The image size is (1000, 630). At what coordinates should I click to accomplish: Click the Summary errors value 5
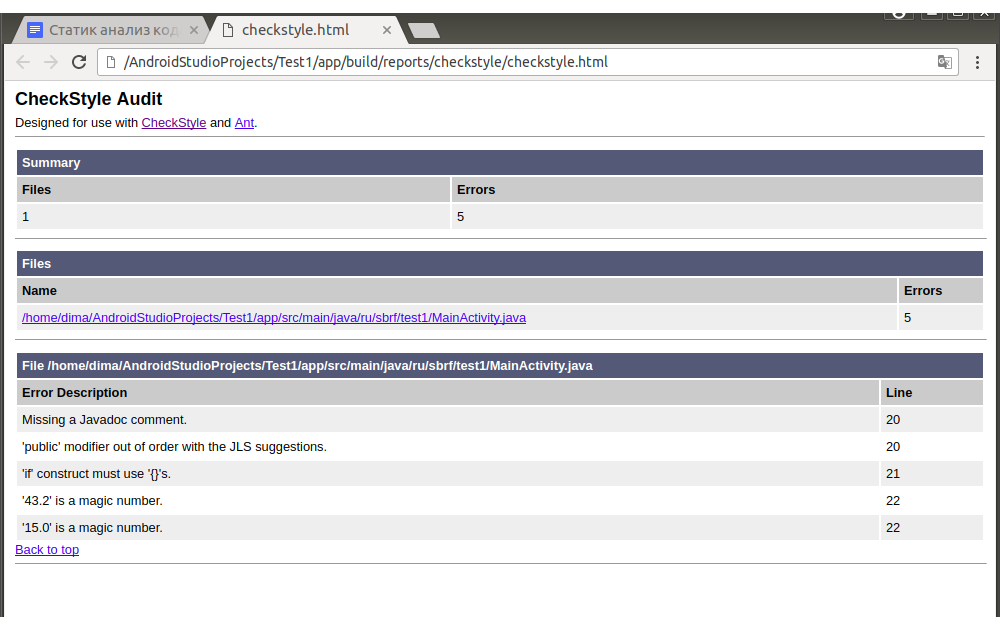[x=717, y=217]
